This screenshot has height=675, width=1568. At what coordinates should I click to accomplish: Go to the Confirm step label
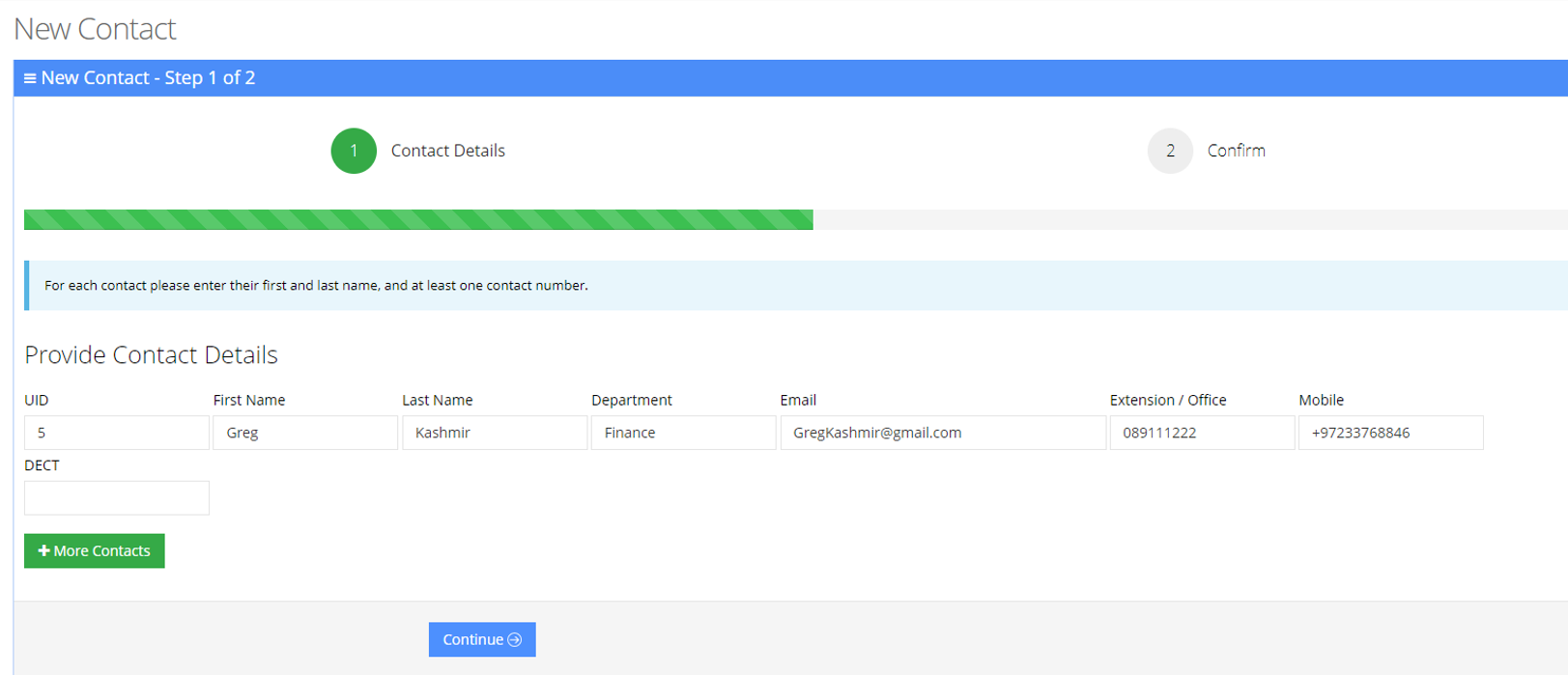pos(1236,151)
